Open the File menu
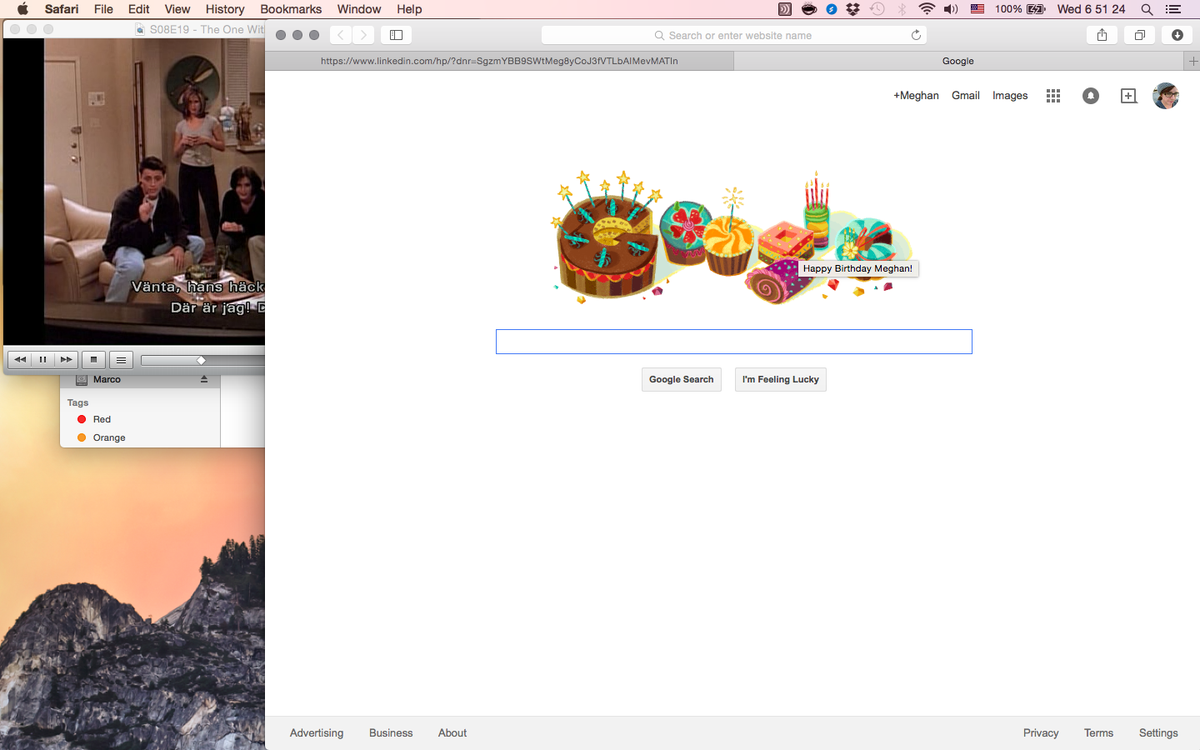 click(x=103, y=9)
